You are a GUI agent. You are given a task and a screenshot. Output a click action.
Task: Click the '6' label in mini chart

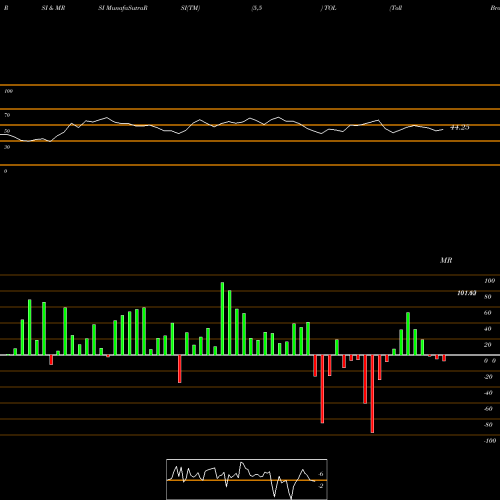click(321, 474)
